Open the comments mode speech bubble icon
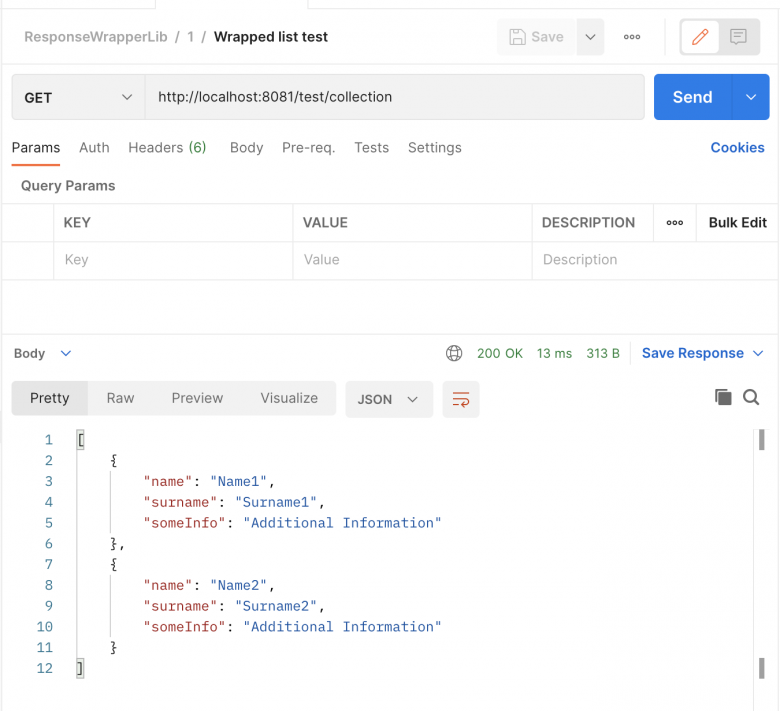 pyautogui.click(x=738, y=37)
